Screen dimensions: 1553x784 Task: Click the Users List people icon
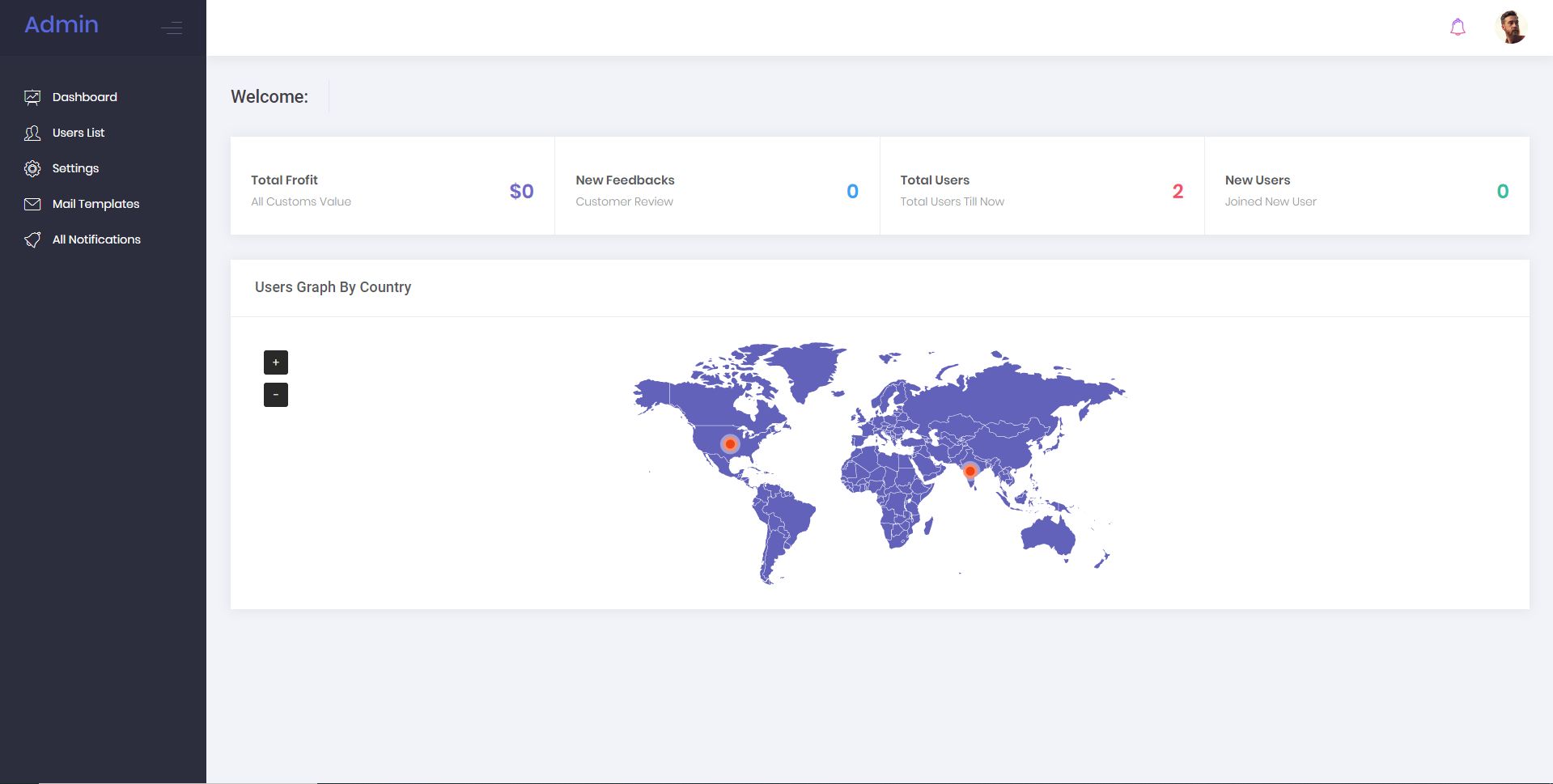coord(32,133)
